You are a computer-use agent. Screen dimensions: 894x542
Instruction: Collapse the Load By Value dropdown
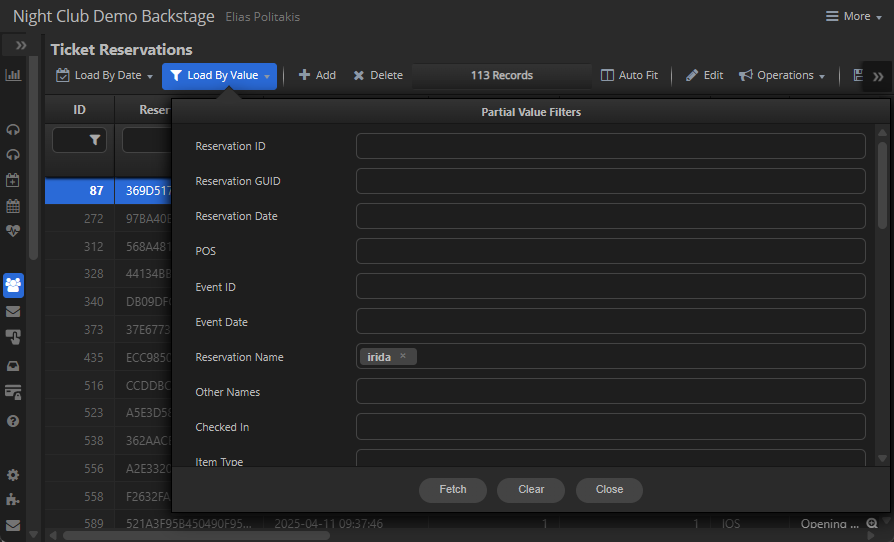point(219,76)
